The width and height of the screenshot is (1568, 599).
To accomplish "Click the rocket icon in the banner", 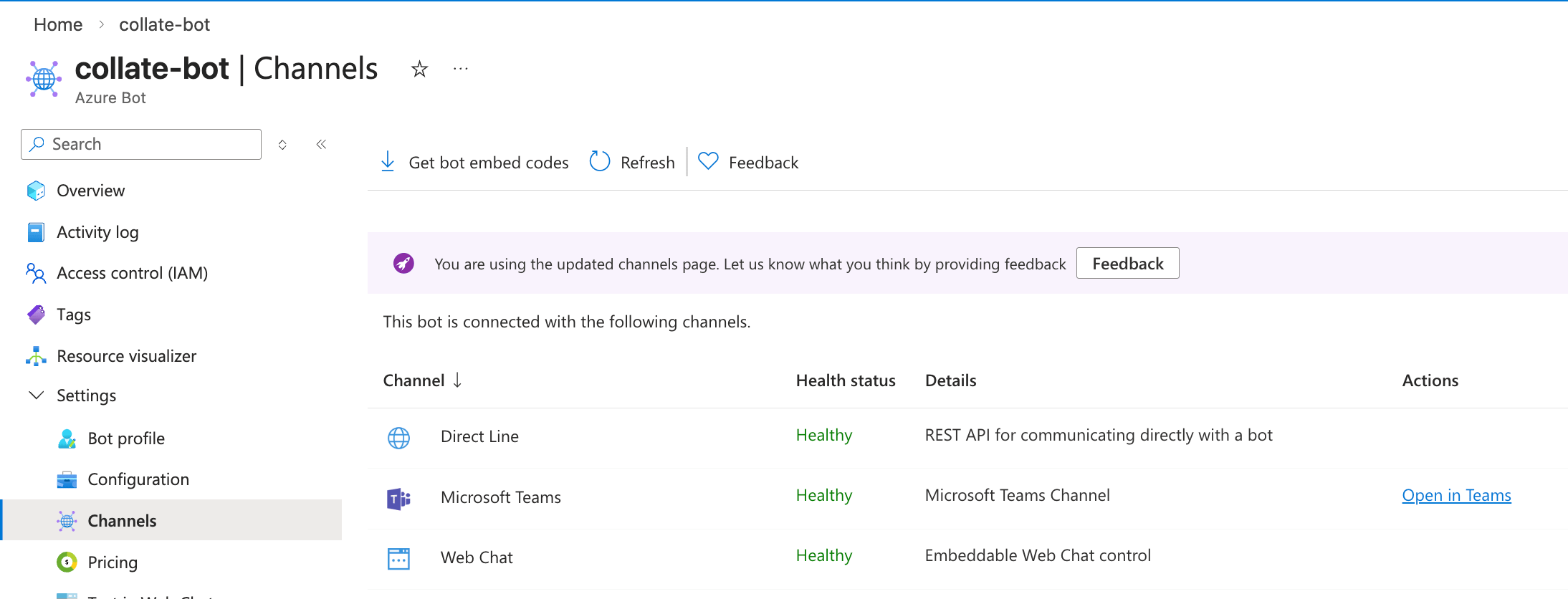I will coord(403,264).
